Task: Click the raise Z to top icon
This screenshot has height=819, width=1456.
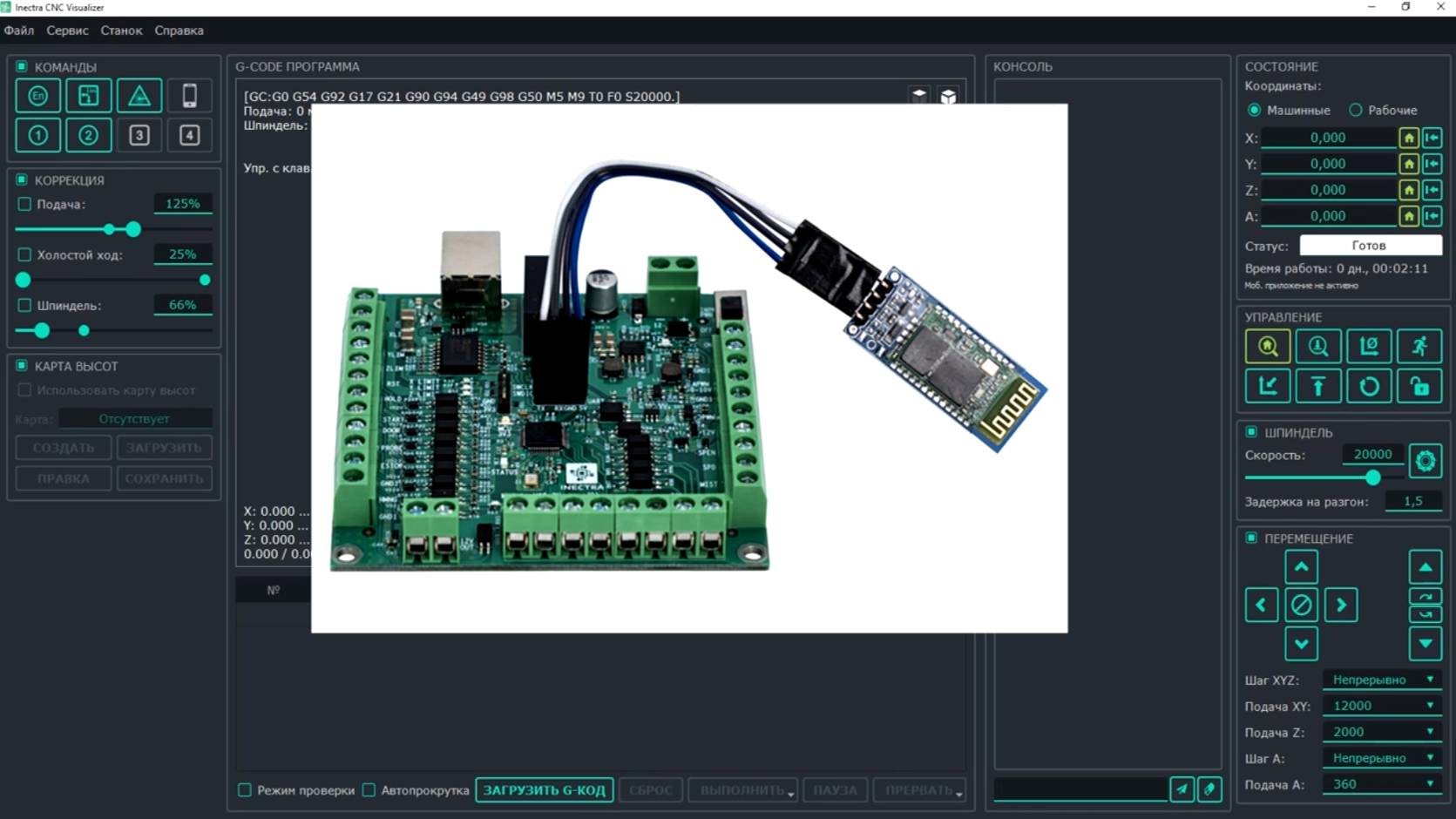Action: pos(1318,386)
